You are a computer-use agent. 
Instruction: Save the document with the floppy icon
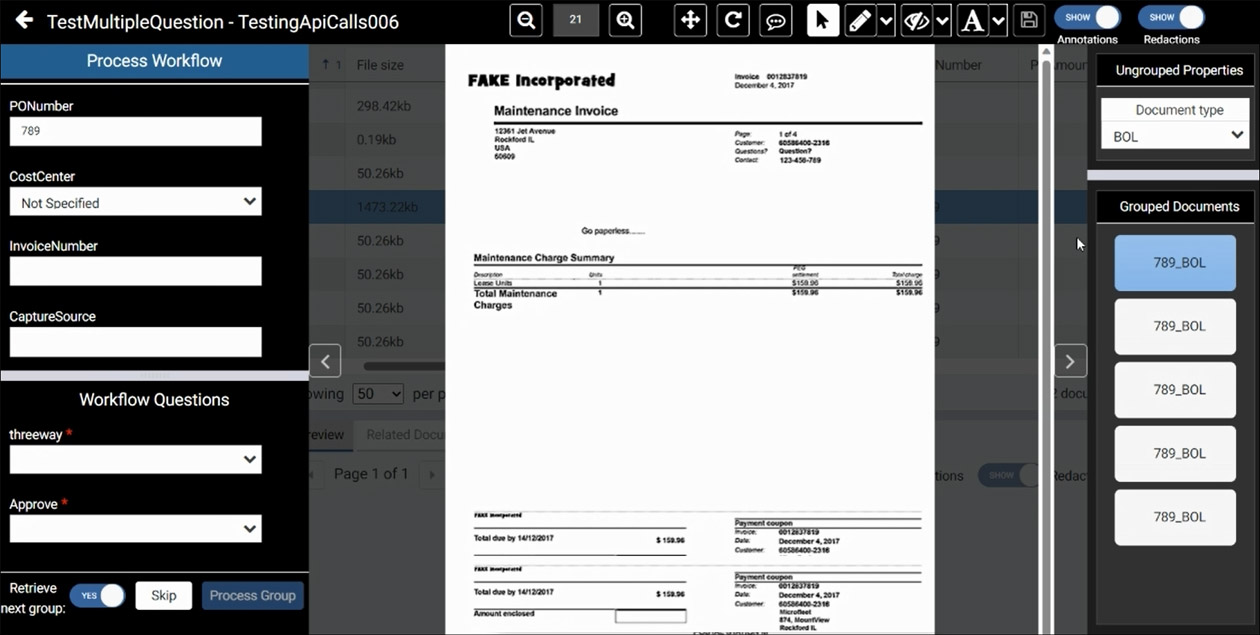[1027, 20]
